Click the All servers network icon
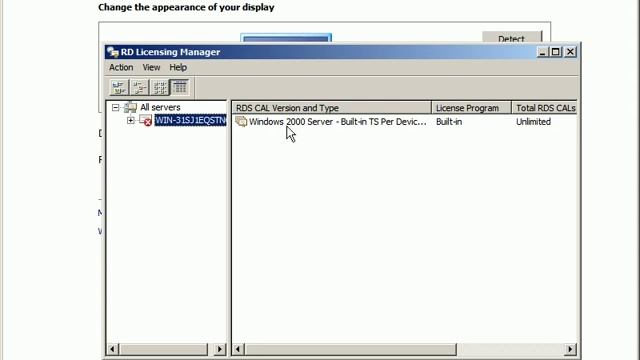The height and width of the screenshot is (360, 640). 130,107
